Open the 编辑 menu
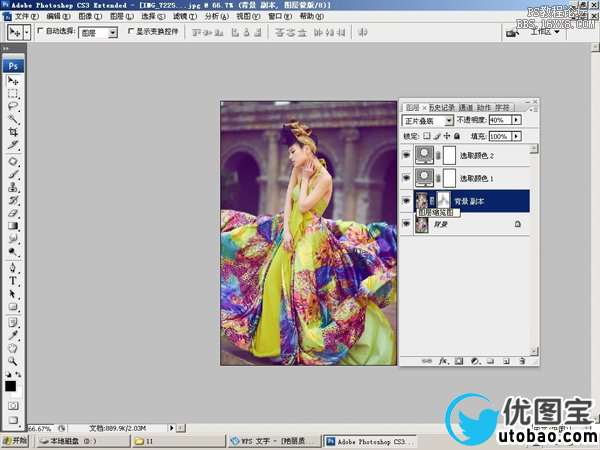 (58, 16)
